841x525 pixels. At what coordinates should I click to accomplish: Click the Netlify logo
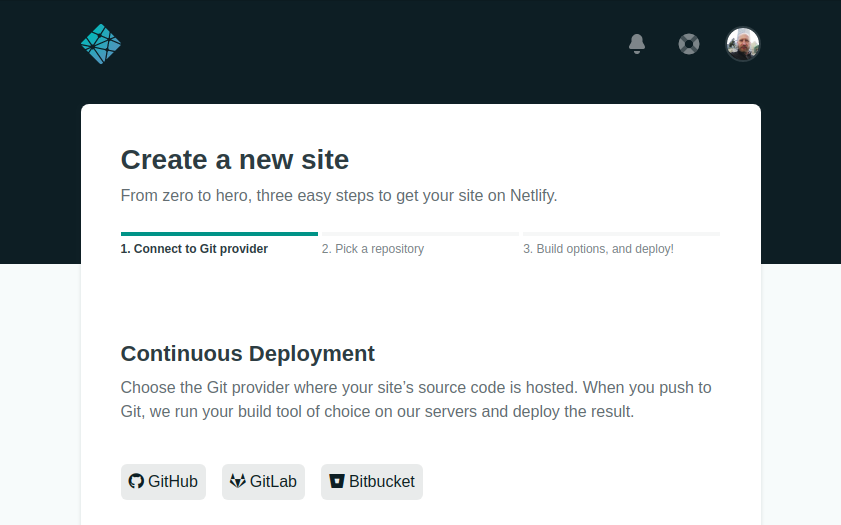[x=101, y=44]
